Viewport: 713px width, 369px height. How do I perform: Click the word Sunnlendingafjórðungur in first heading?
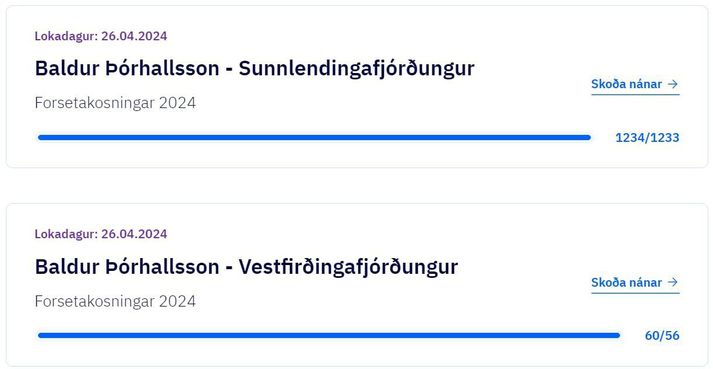pos(356,69)
